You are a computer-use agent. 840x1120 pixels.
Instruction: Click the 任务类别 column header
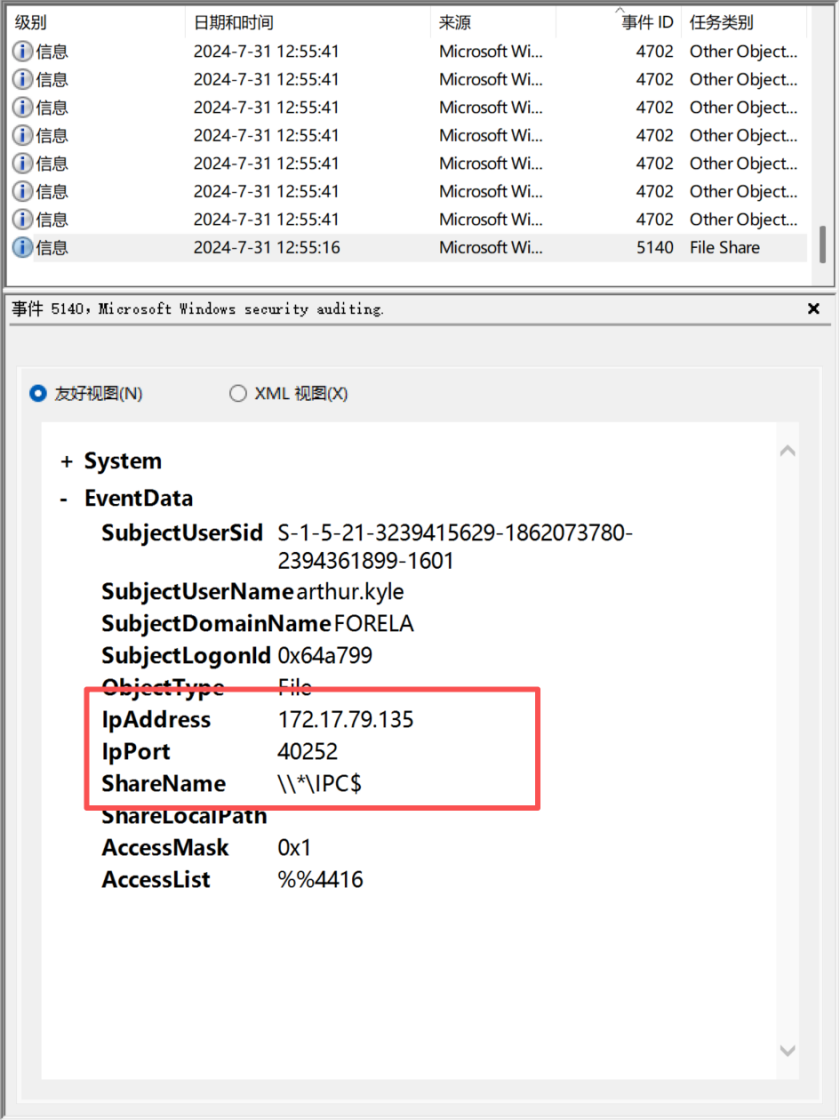(721, 22)
